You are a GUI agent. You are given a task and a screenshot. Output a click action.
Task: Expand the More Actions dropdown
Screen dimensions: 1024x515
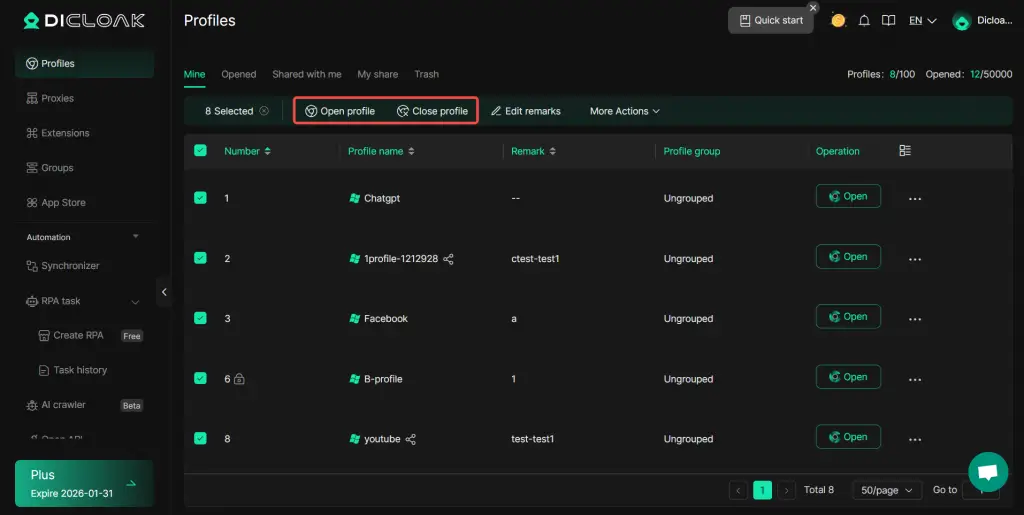624,111
